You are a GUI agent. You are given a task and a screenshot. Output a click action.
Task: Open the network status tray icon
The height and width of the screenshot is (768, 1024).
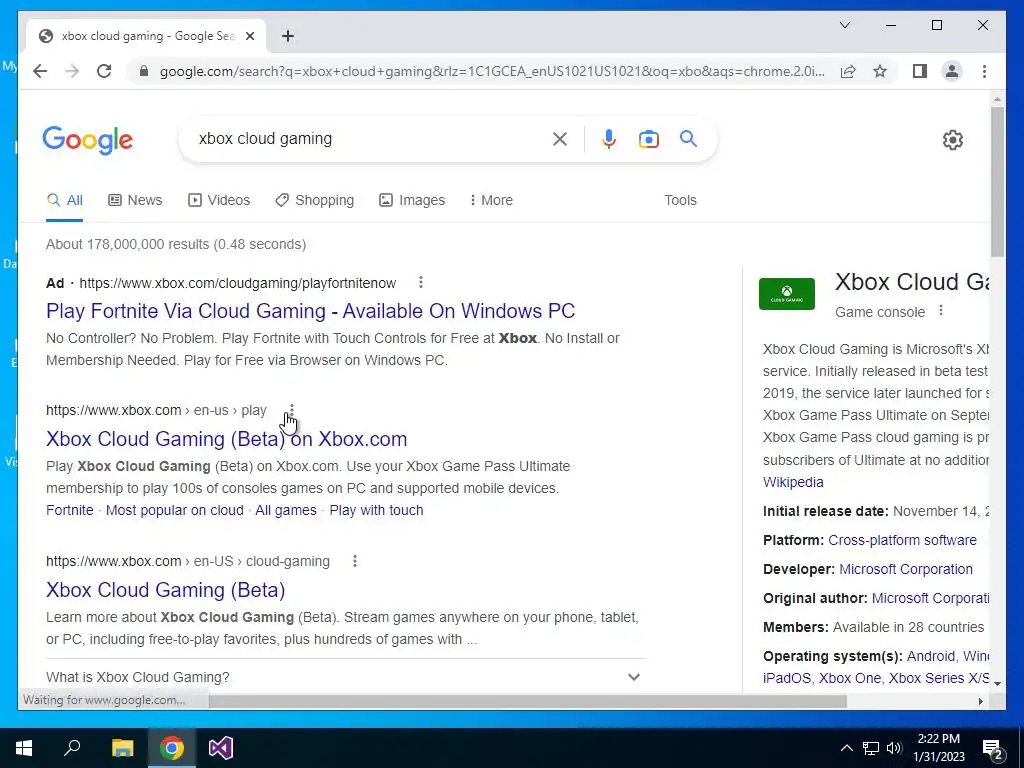[x=871, y=748]
